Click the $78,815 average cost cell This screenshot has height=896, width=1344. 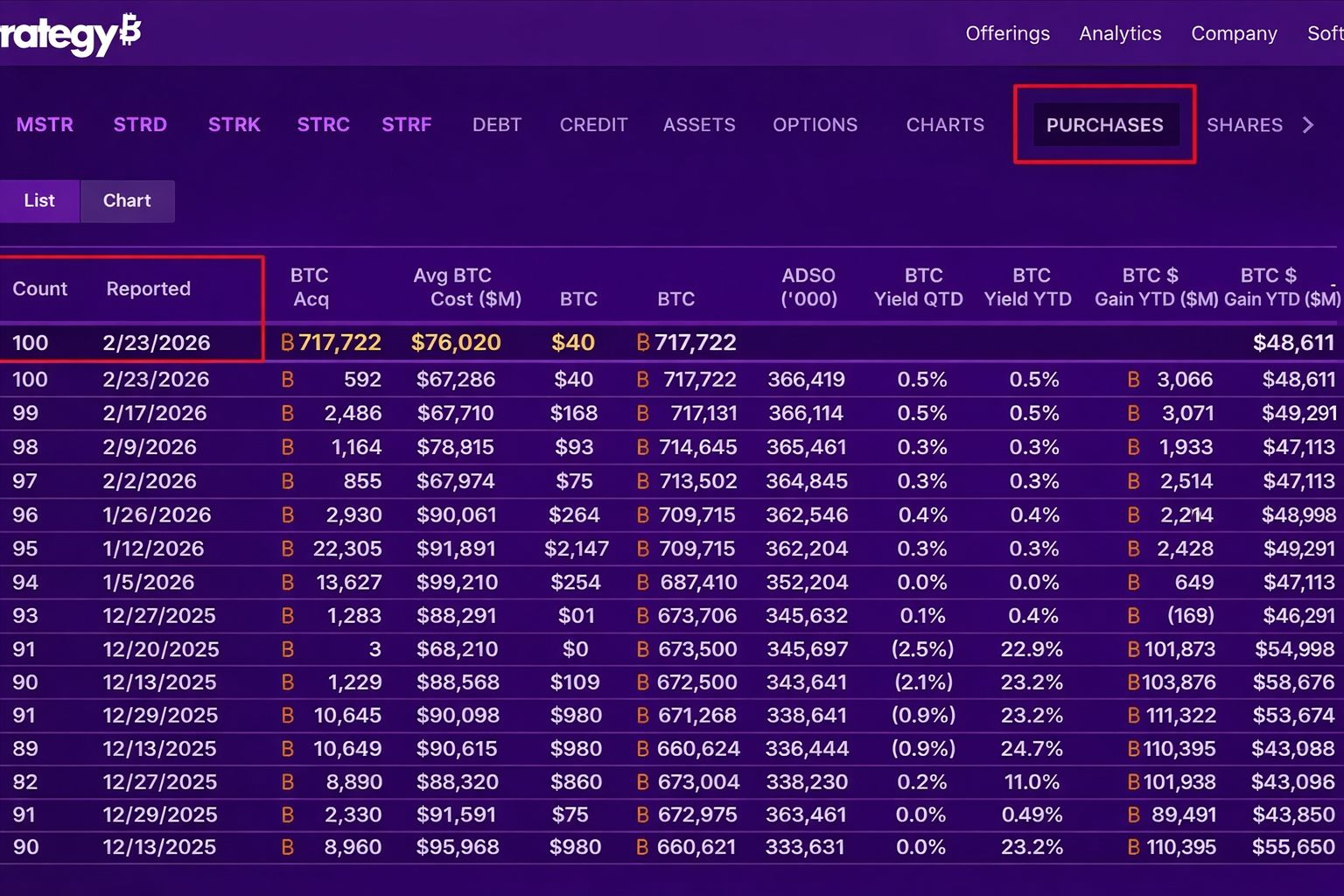tap(456, 447)
